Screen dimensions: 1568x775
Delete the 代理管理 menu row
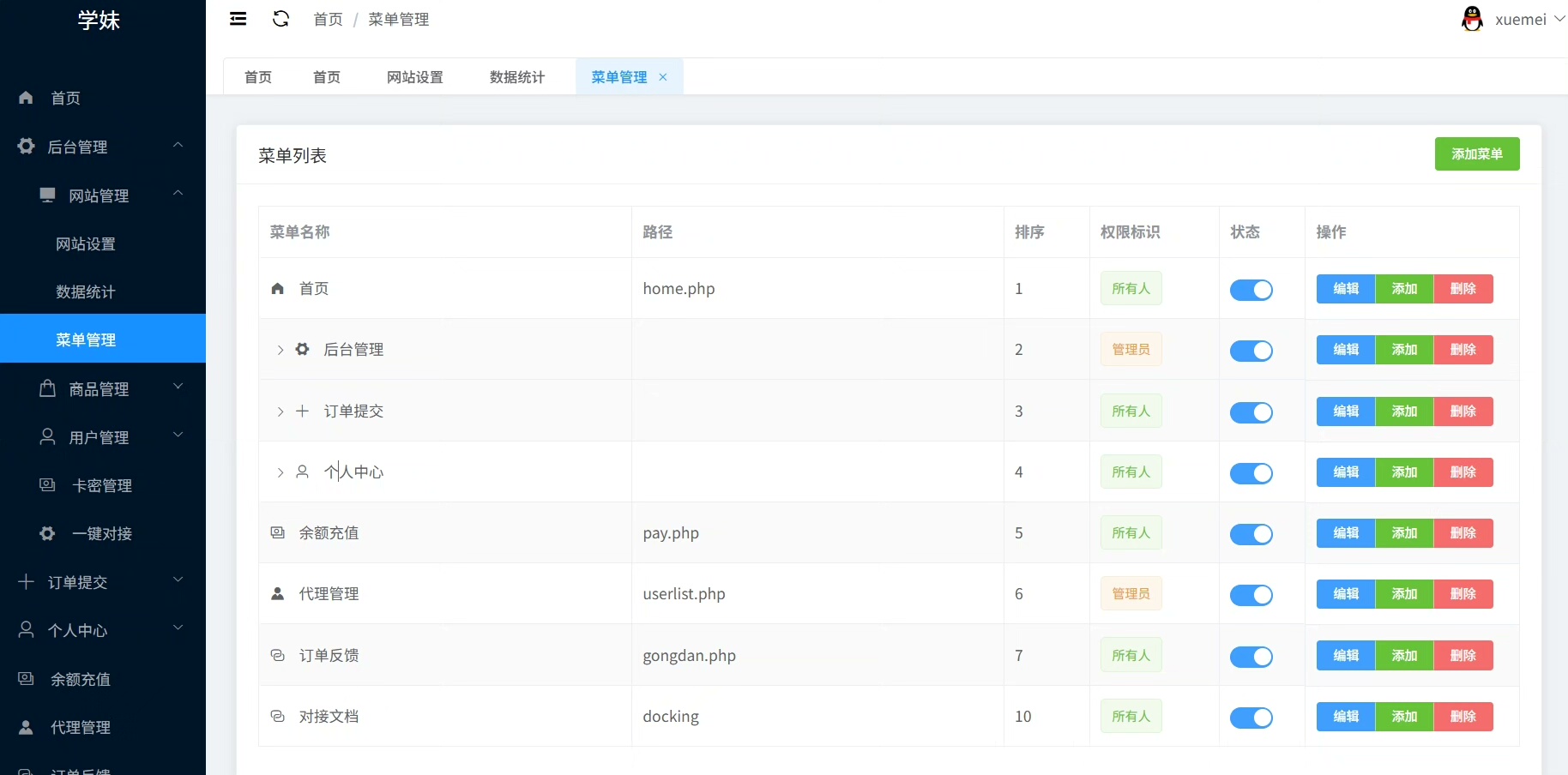click(1462, 594)
